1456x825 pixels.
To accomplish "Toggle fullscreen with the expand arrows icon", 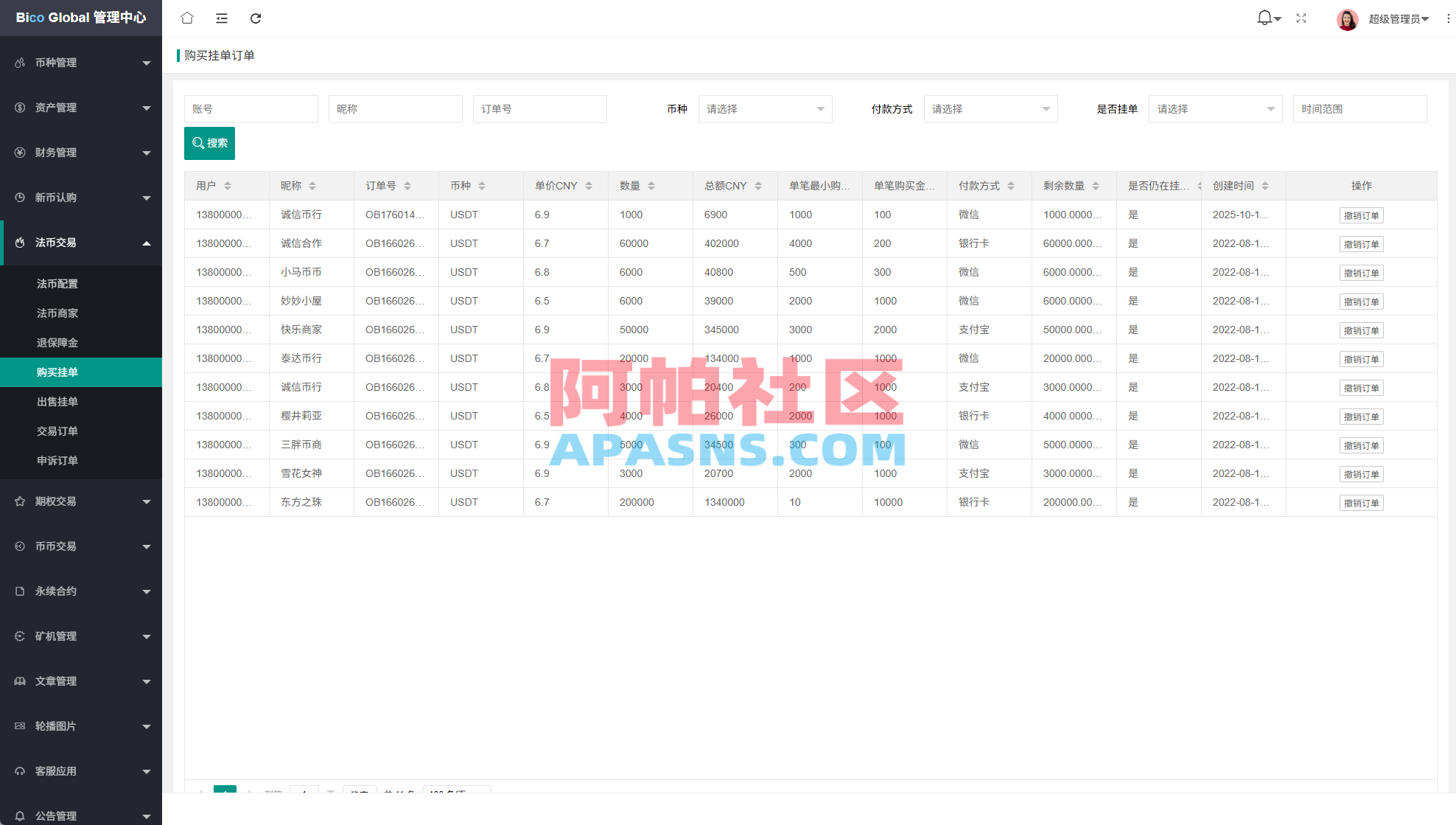I will (x=1301, y=18).
